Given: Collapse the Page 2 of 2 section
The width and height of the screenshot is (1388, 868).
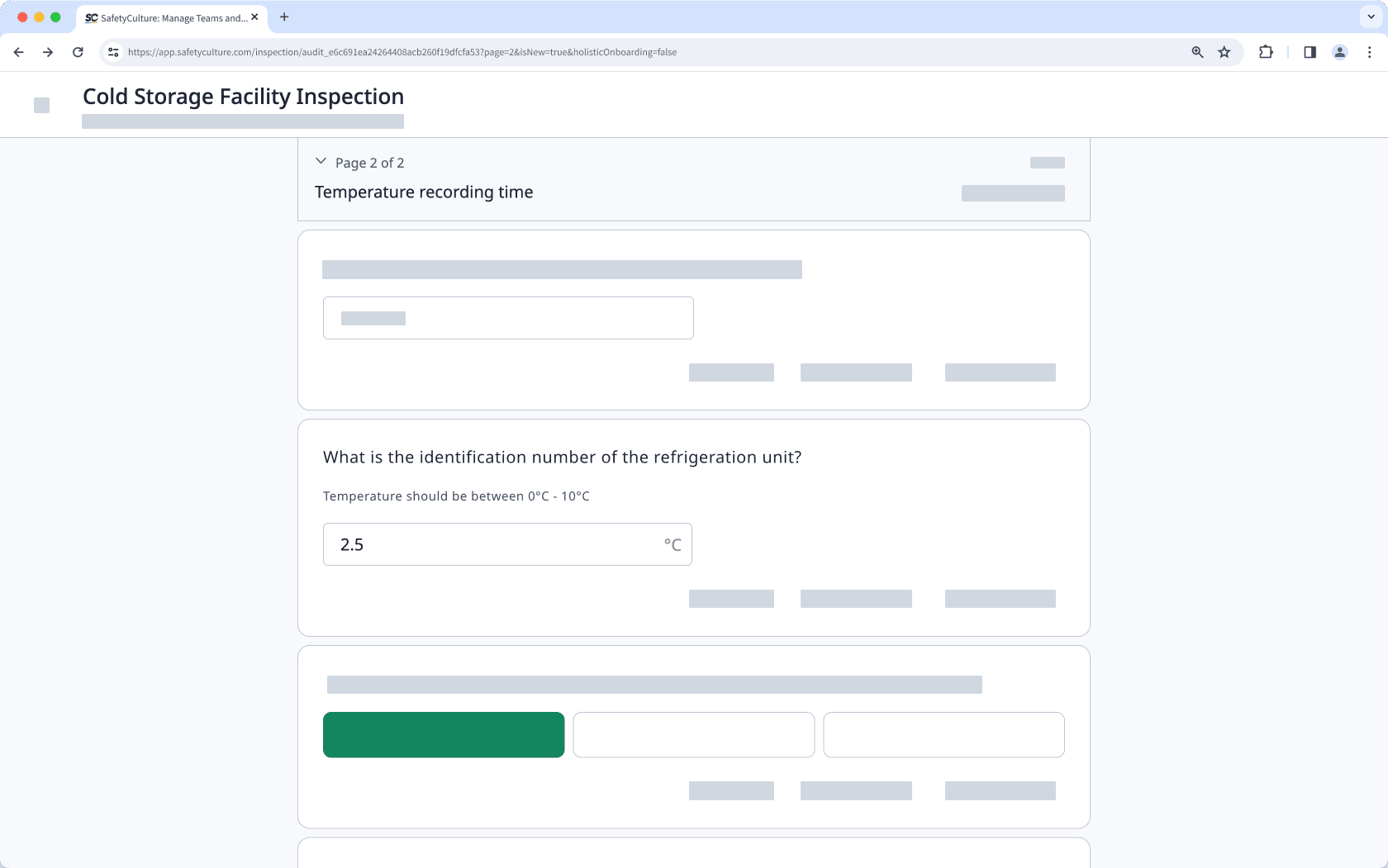Looking at the screenshot, I should point(321,161).
